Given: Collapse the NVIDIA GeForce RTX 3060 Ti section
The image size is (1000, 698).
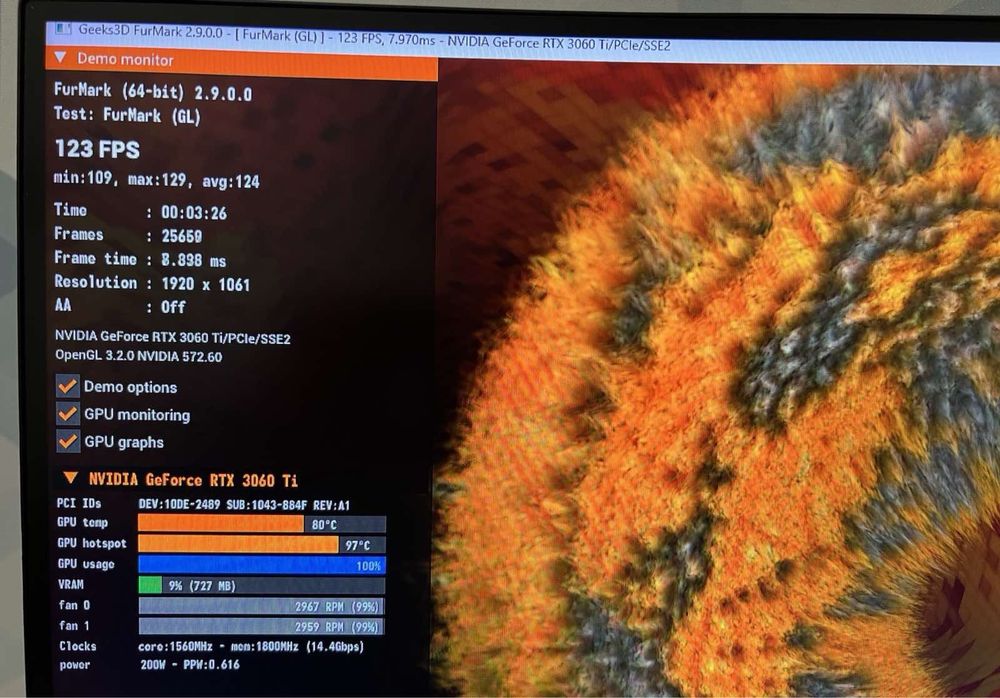Looking at the screenshot, I should [x=71, y=477].
